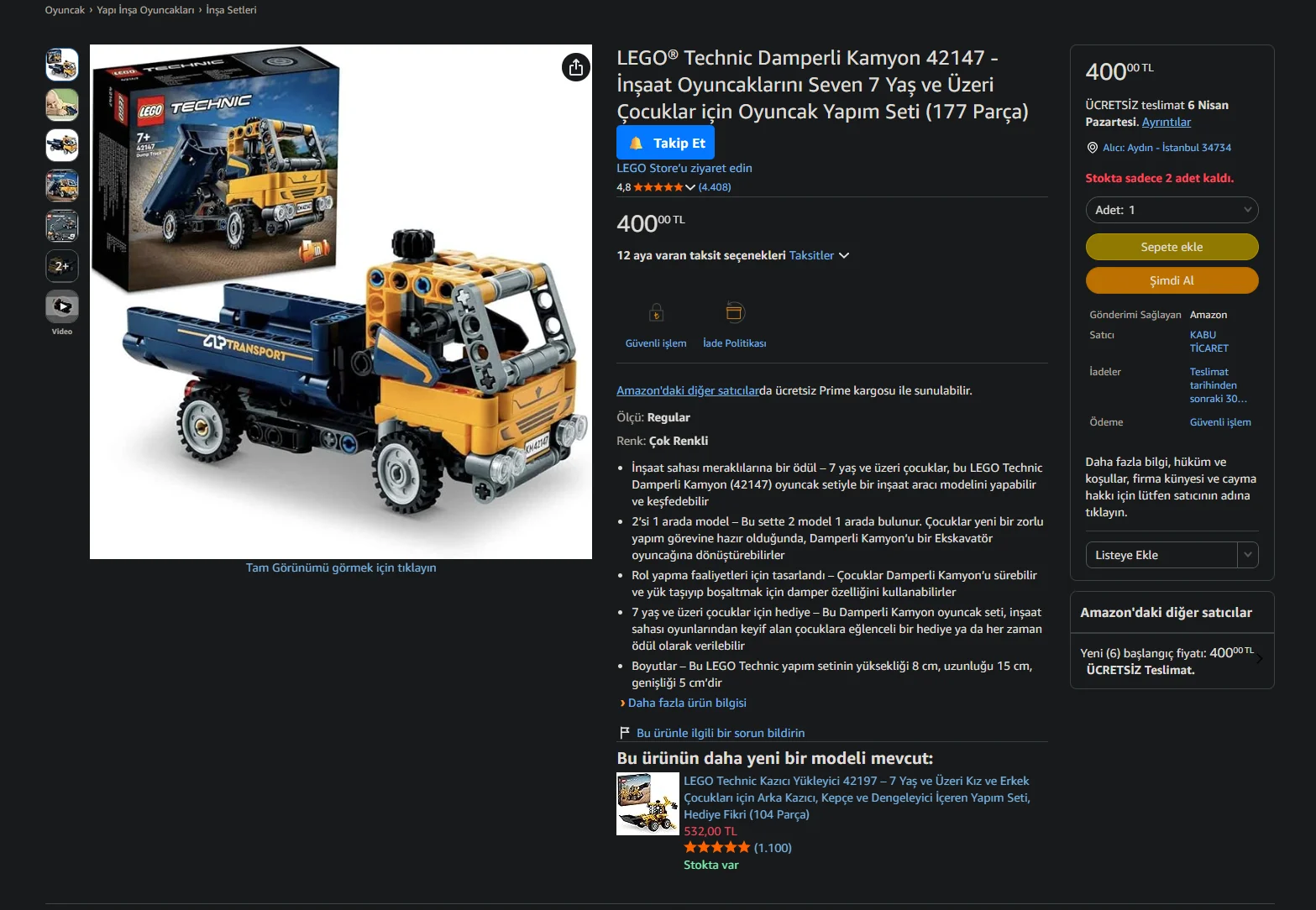This screenshot has height=910, width=1316.
Task: Open the 2+ more images thumbnail
Action: coord(62,266)
